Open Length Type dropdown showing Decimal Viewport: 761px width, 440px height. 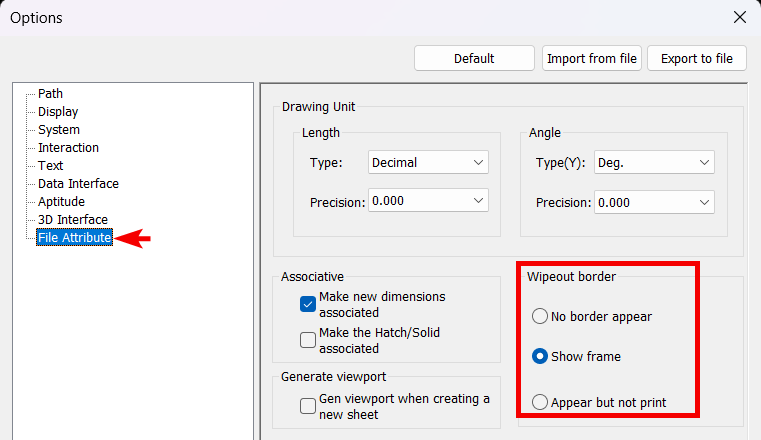coord(427,162)
